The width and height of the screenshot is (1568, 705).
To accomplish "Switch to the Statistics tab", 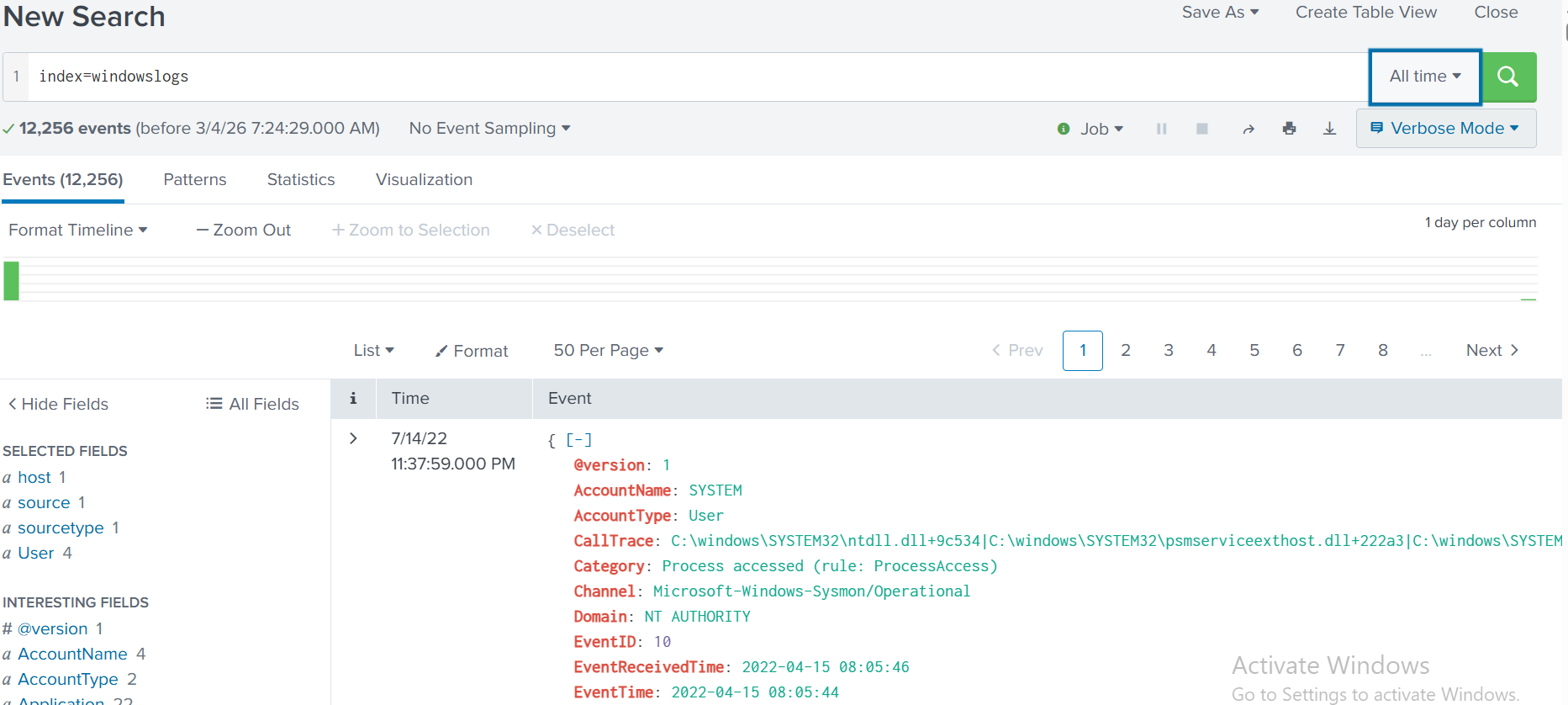I will pos(301,179).
